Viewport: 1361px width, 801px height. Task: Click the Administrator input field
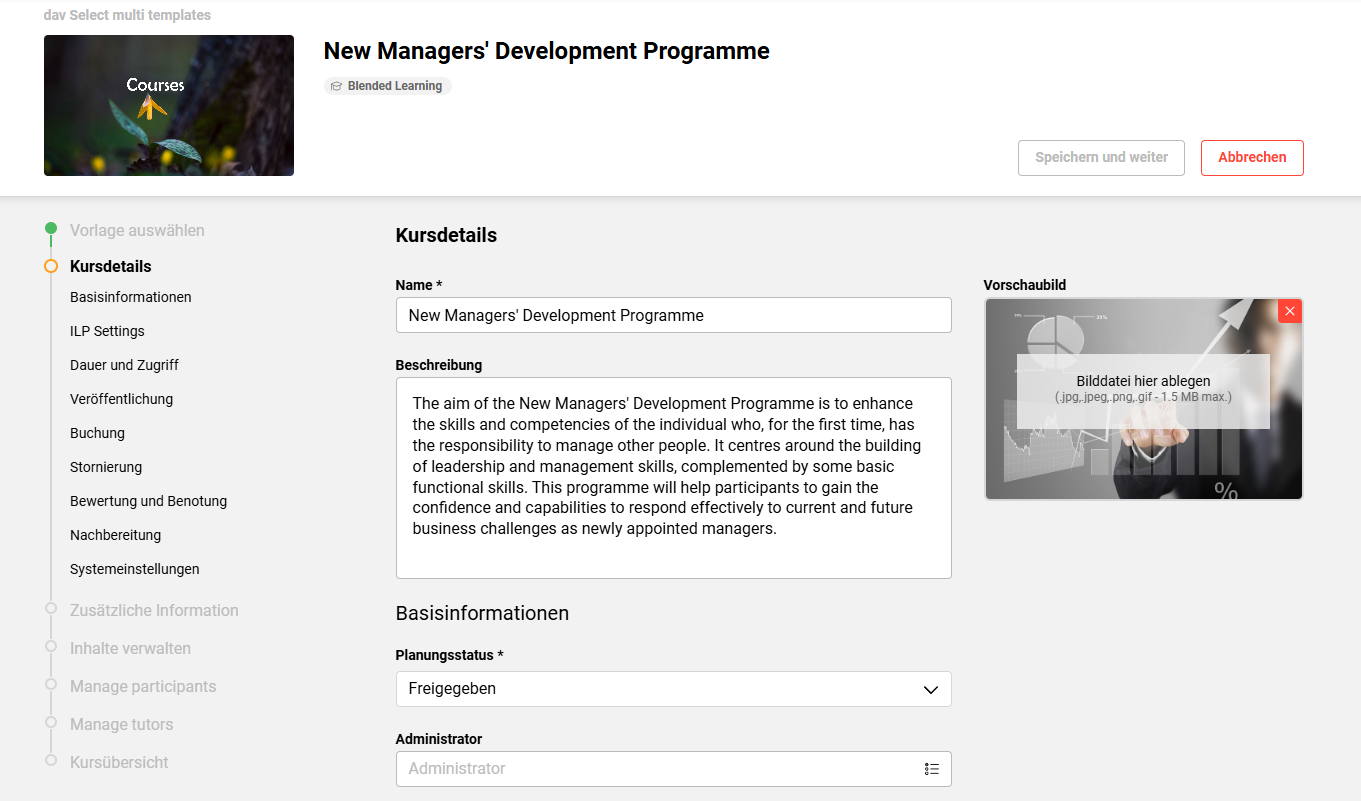[674, 769]
